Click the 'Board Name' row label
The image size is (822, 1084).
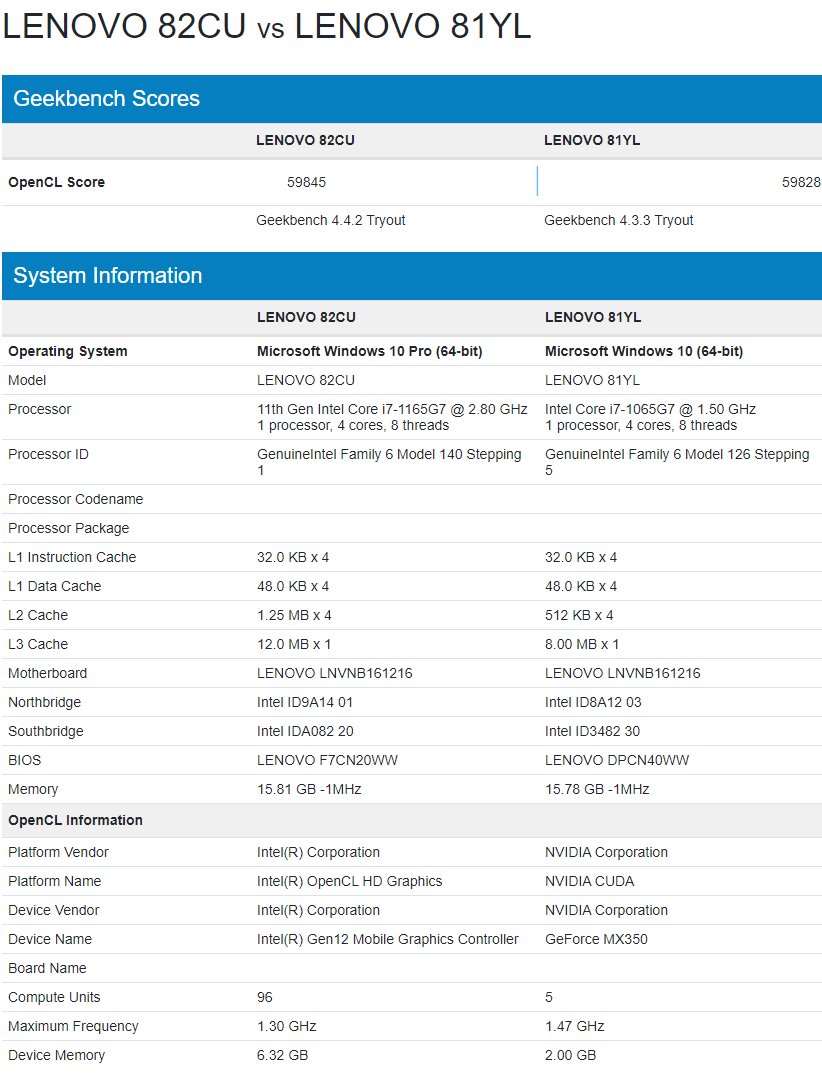coord(48,969)
